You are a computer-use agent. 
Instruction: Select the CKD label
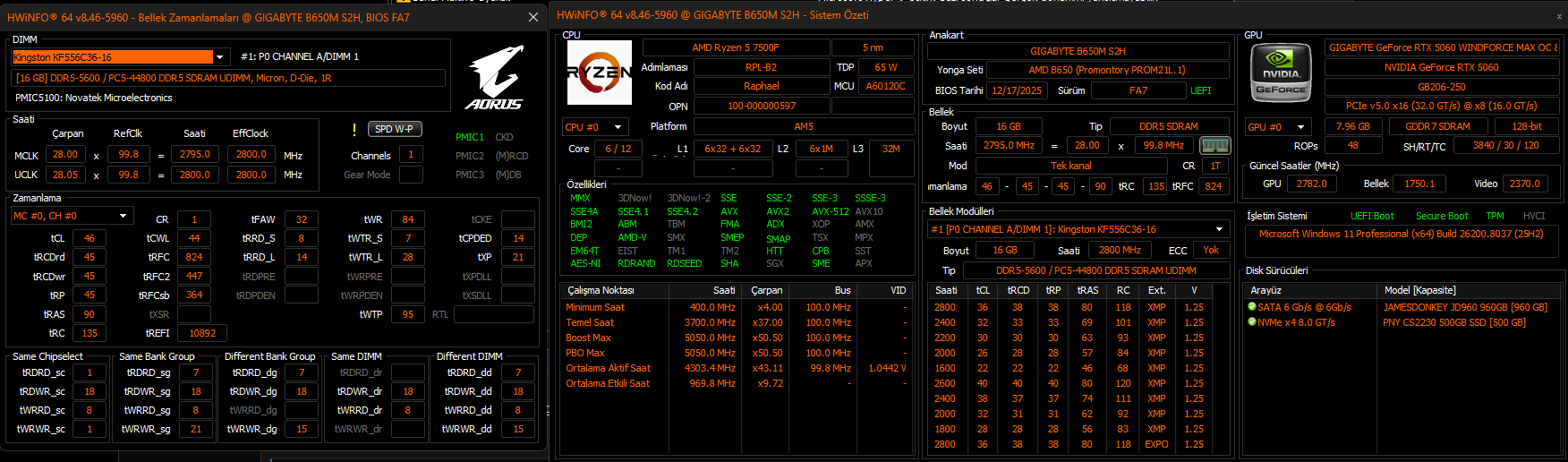pos(504,137)
